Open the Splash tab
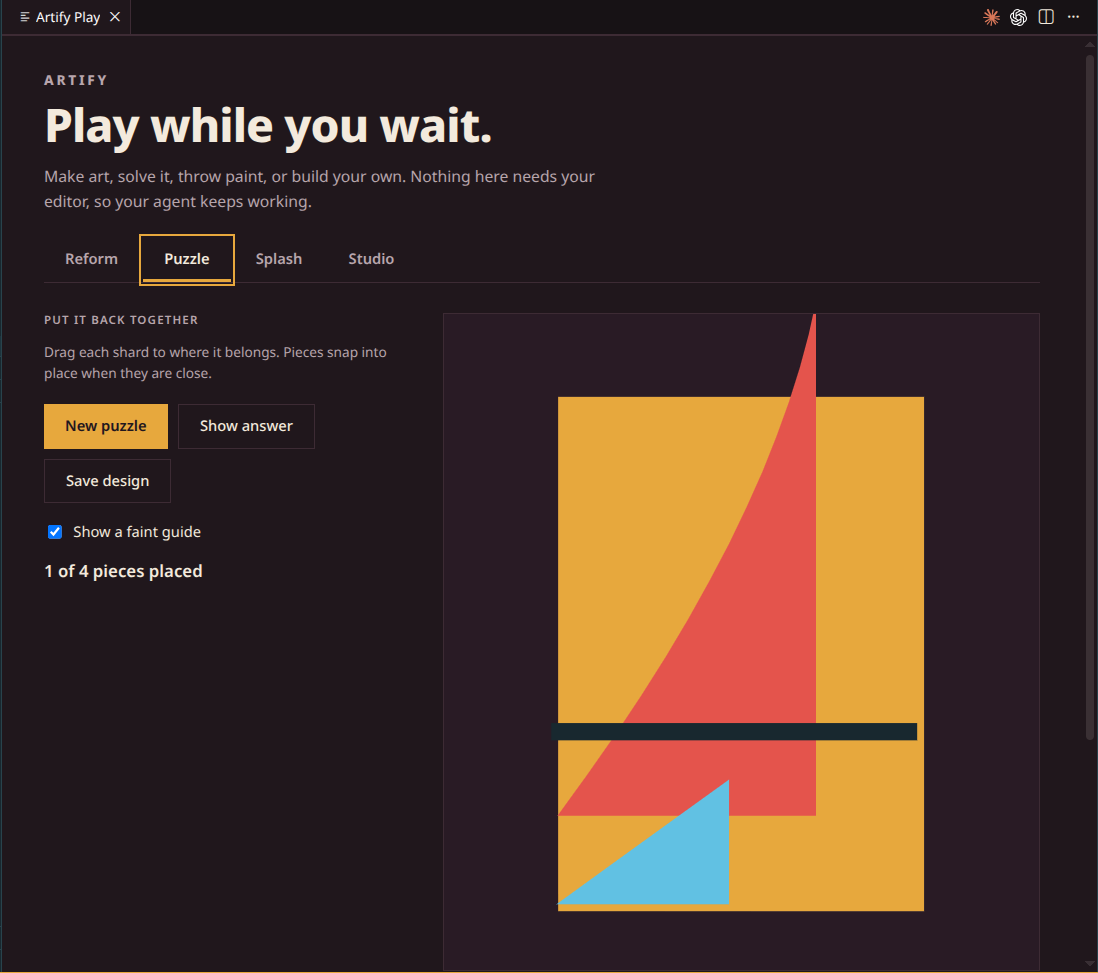Screen dimensions: 1098x973 (x=279, y=258)
